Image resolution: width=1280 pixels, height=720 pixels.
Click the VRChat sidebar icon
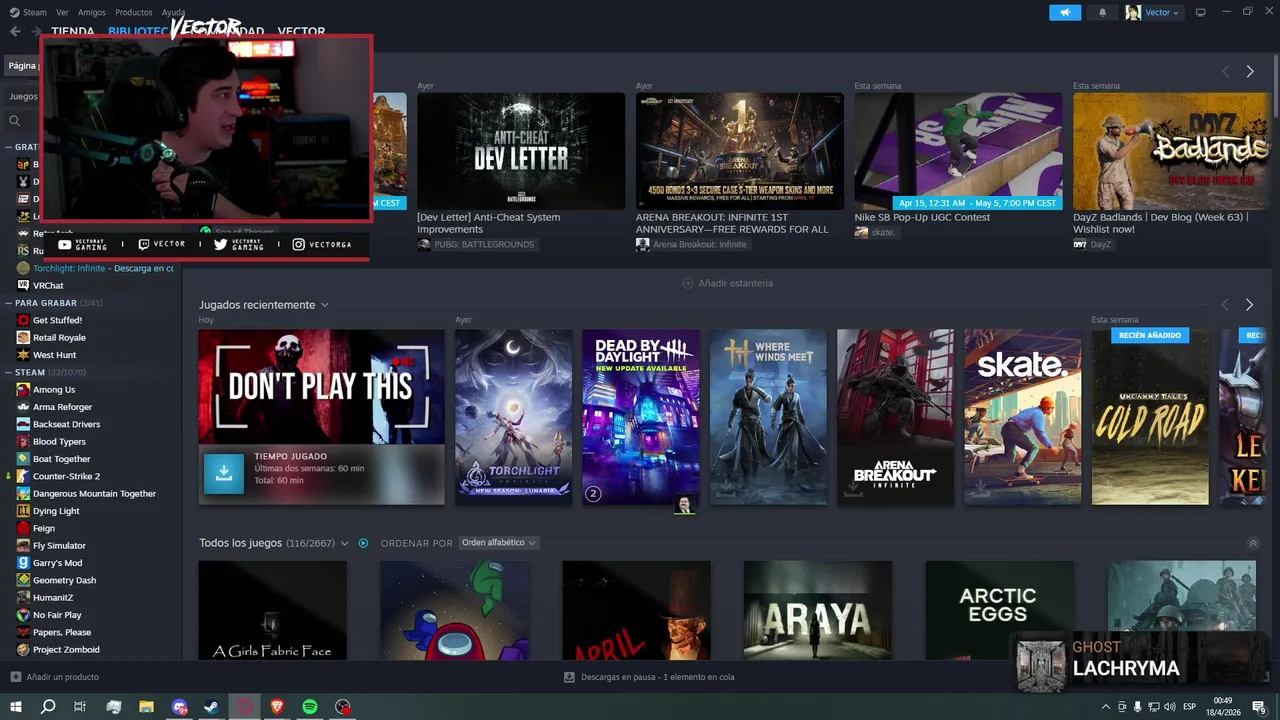click(23, 285)
